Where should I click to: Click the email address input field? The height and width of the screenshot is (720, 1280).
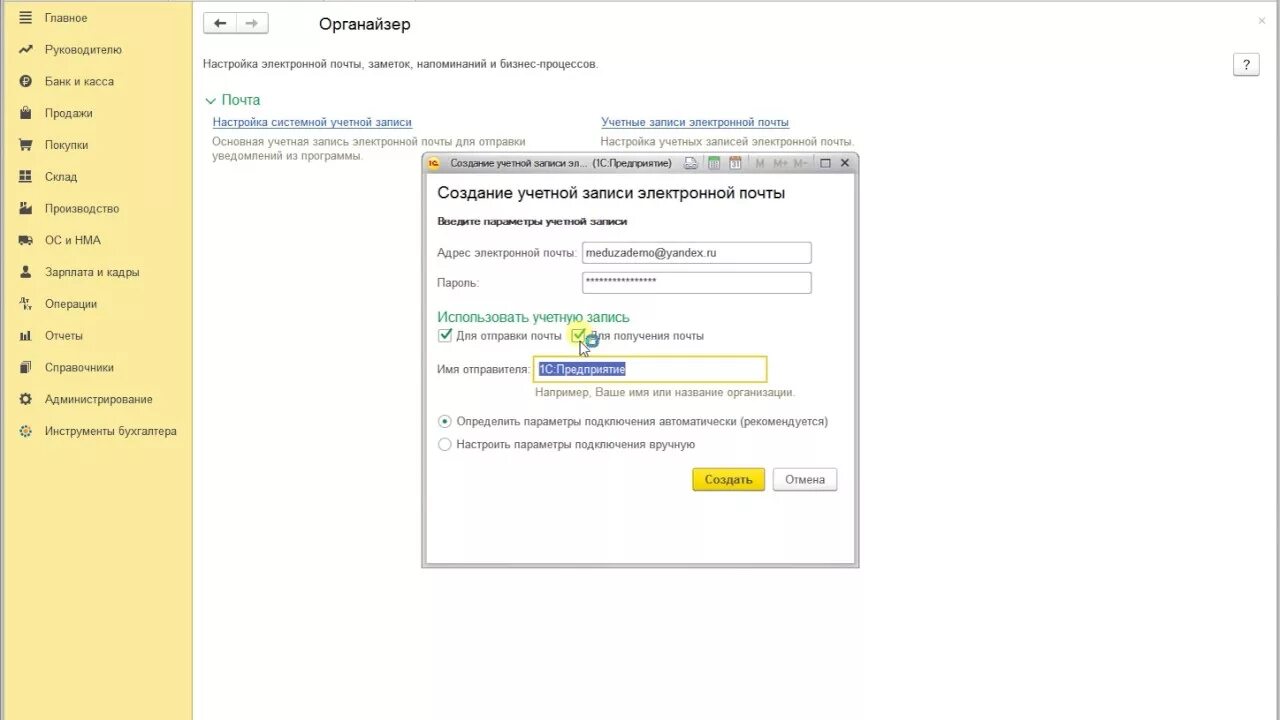[x=697, y=253]
